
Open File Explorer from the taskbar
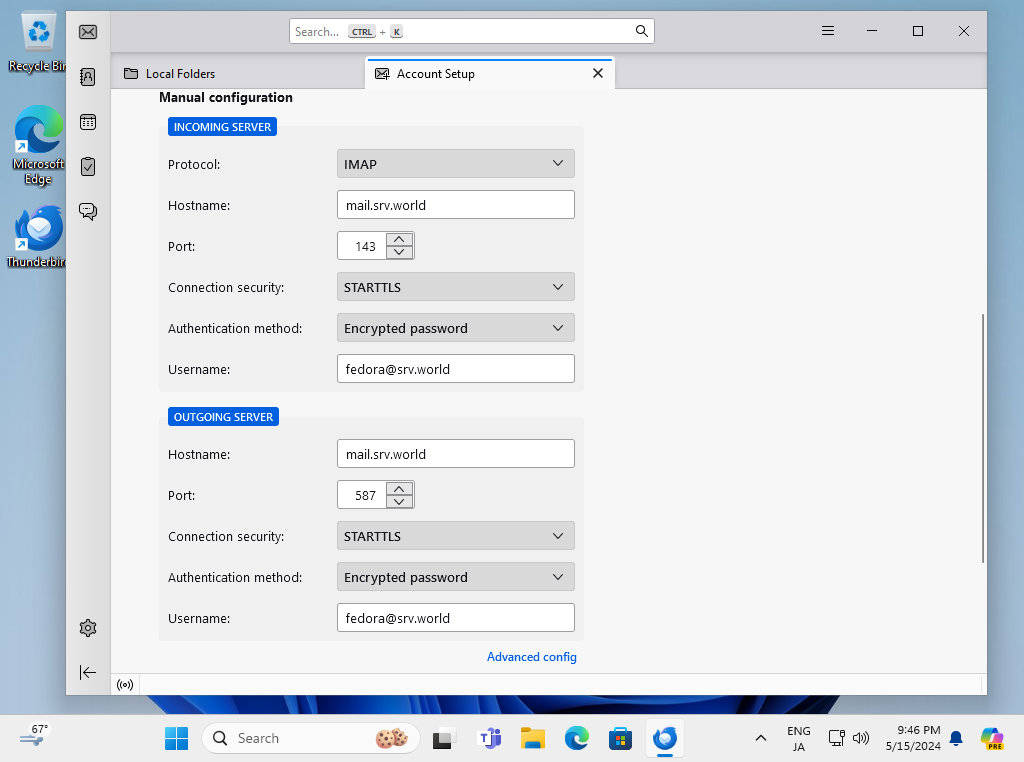pyautogui.click(x=533, y=739)
